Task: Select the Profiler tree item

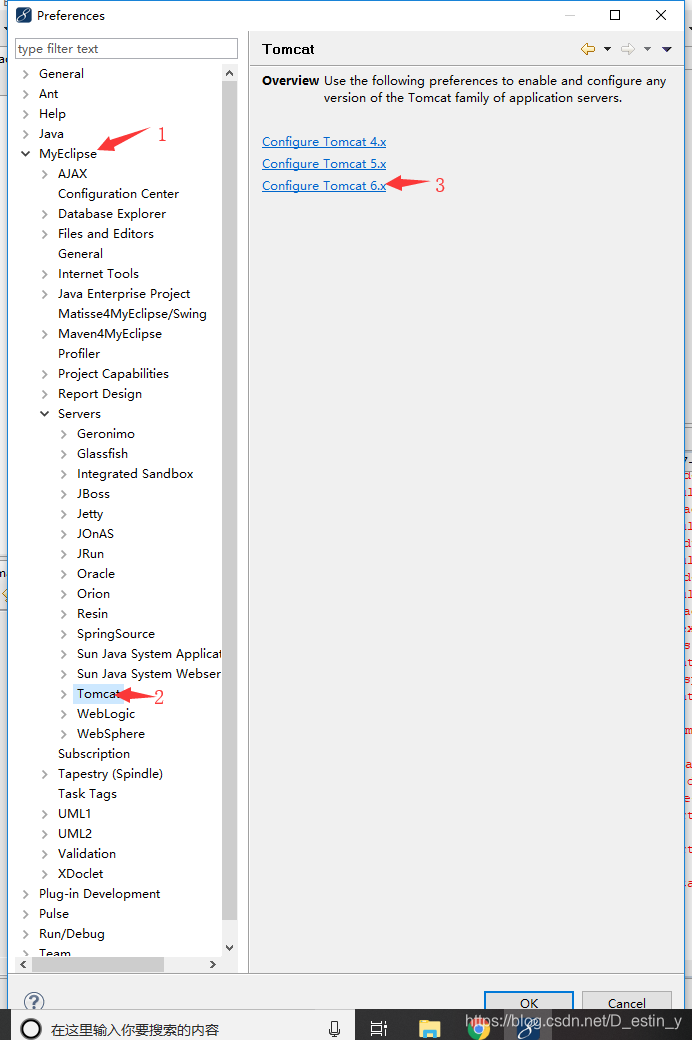Action: tap(79, 354)
